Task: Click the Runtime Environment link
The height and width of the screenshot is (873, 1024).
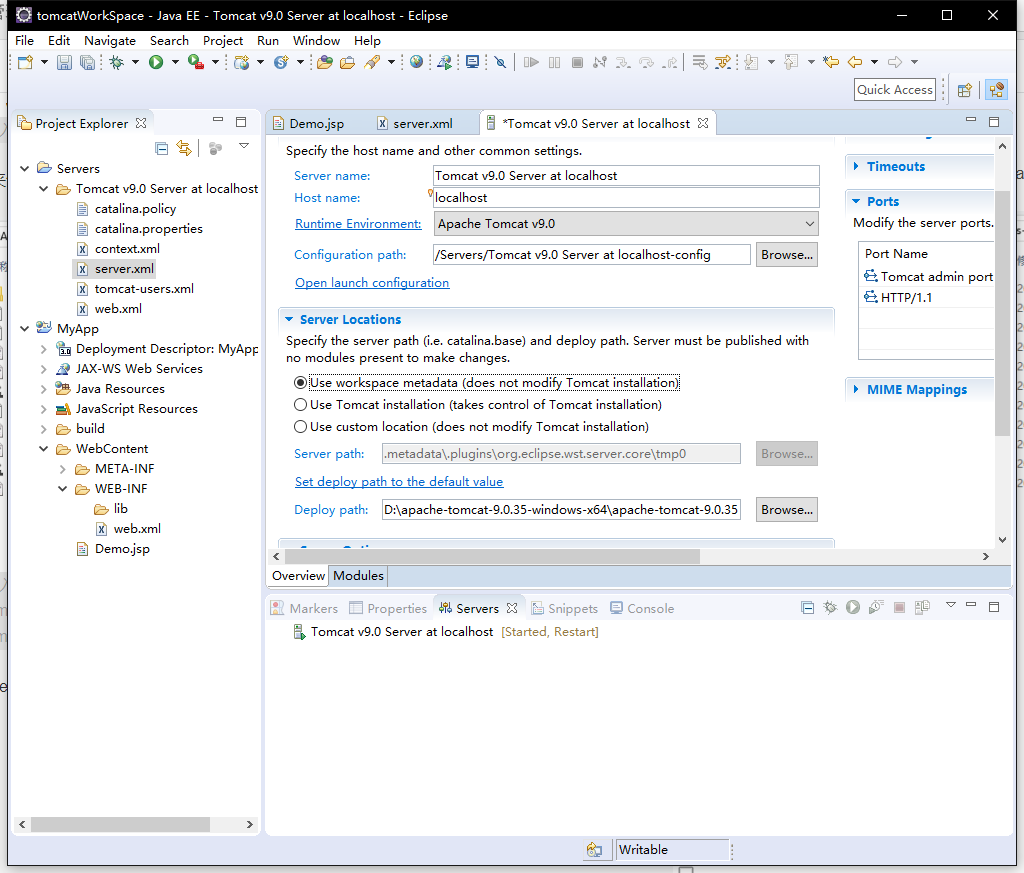Action: pyautogui.click(x=358, y=224)
